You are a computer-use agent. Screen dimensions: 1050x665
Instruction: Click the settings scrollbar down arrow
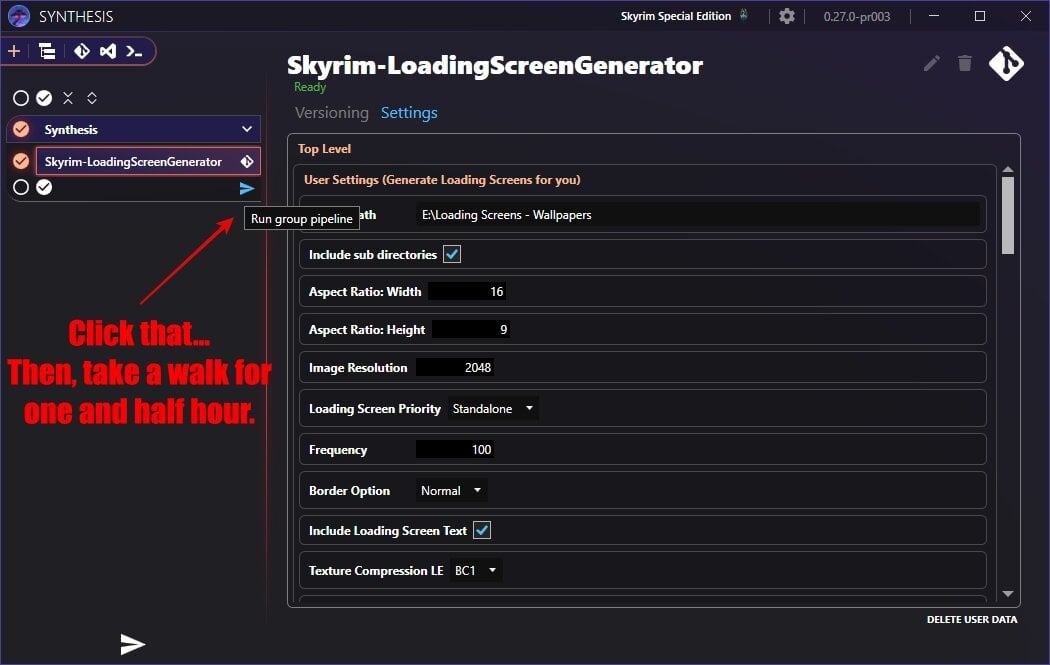(x=1008, y=594)
